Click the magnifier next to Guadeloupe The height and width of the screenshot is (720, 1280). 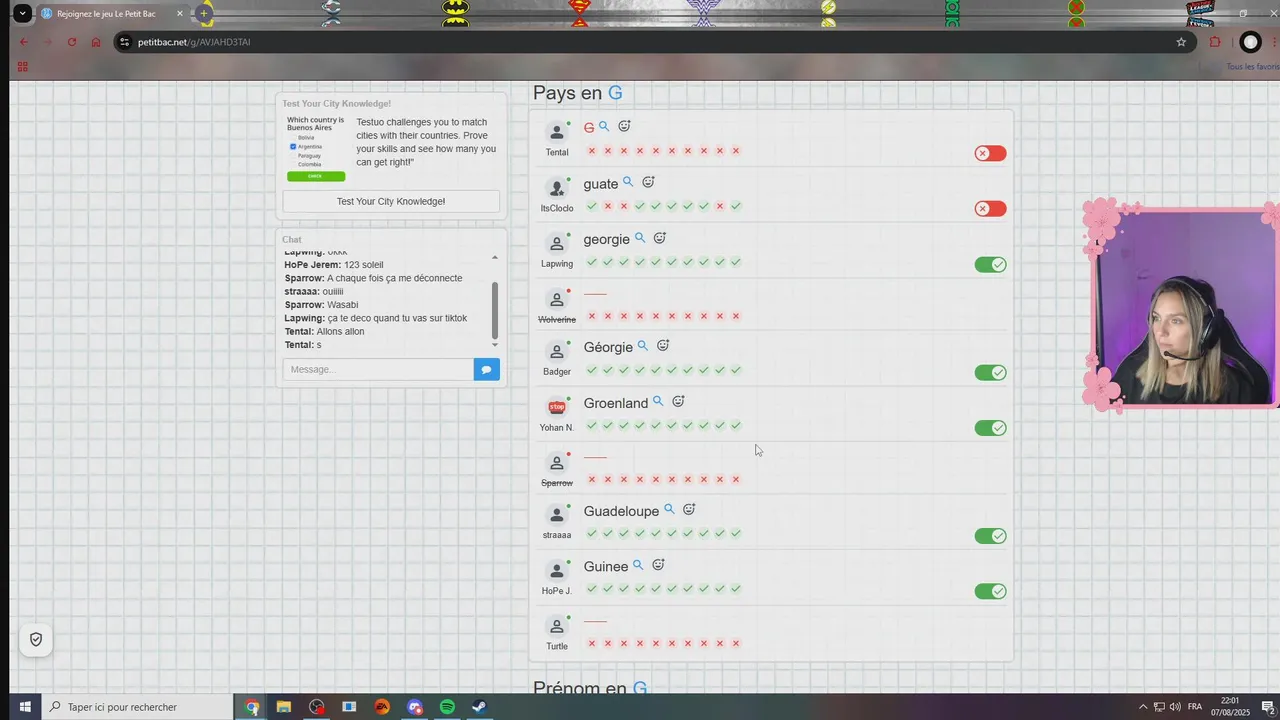click(x=670, y=509)
